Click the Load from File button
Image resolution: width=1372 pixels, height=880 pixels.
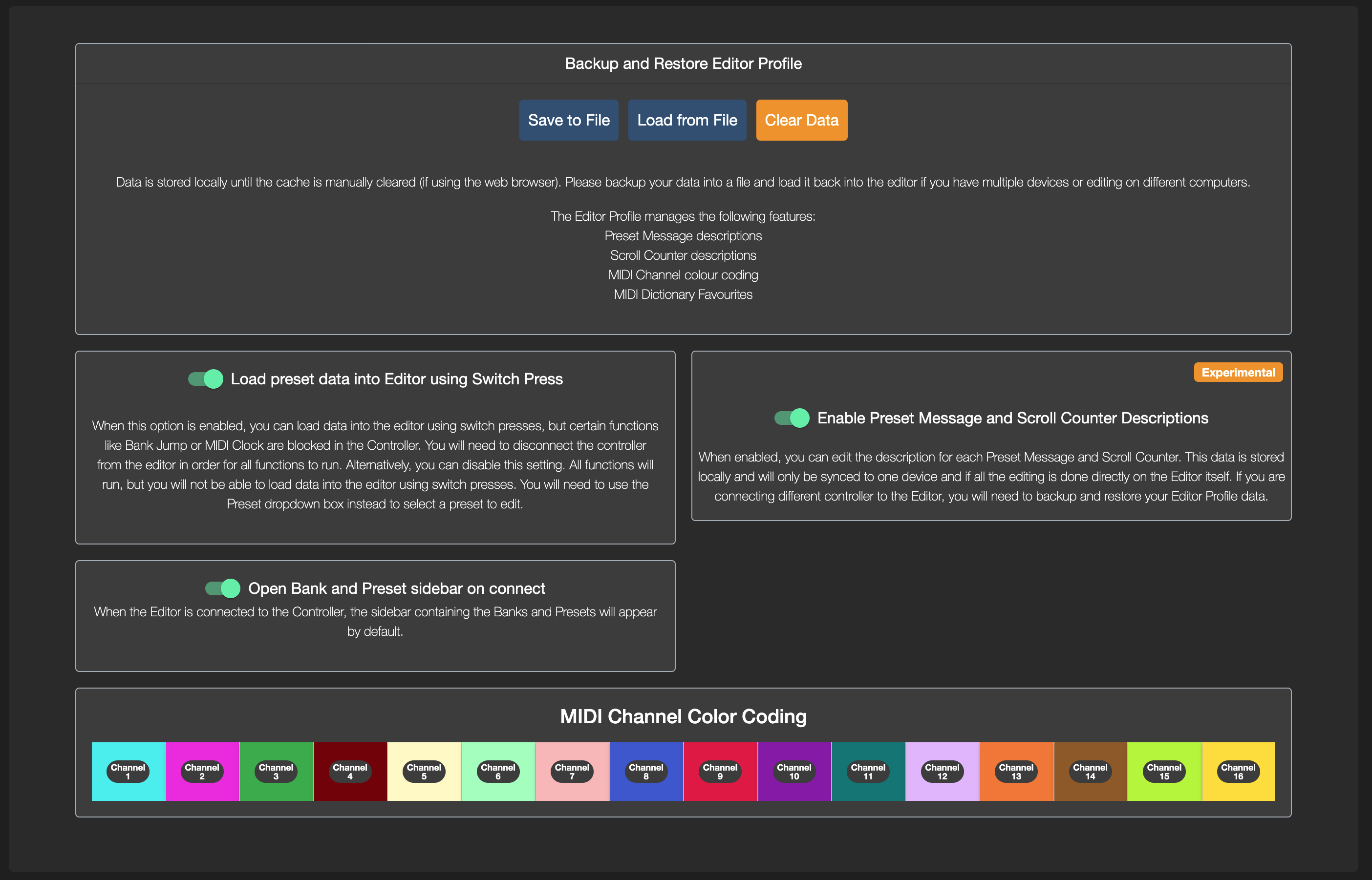click(x=686, y=120)
